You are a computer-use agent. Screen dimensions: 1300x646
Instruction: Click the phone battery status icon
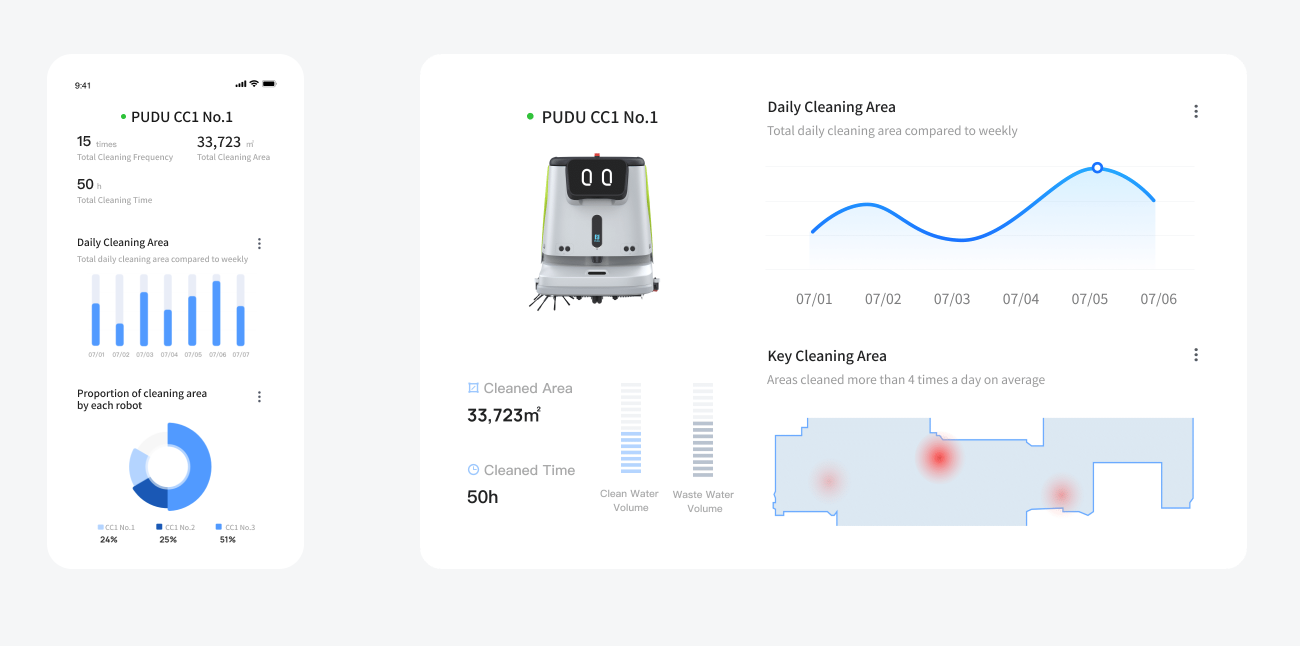[270, 84]
